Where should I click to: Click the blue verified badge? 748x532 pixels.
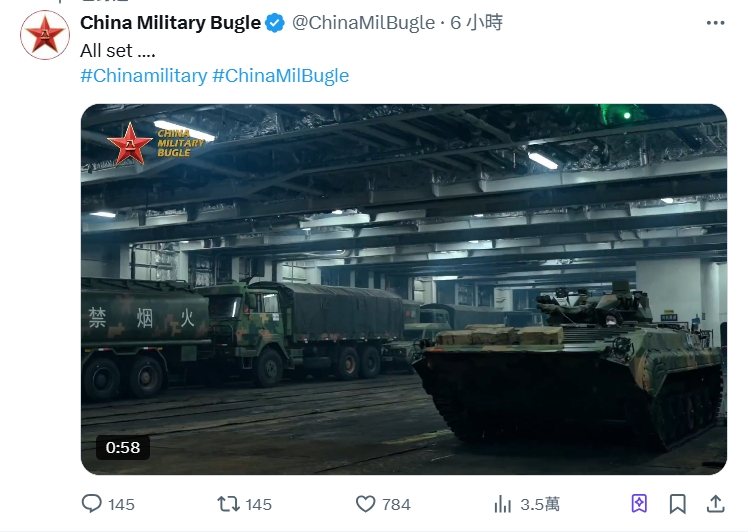(276, 22)
